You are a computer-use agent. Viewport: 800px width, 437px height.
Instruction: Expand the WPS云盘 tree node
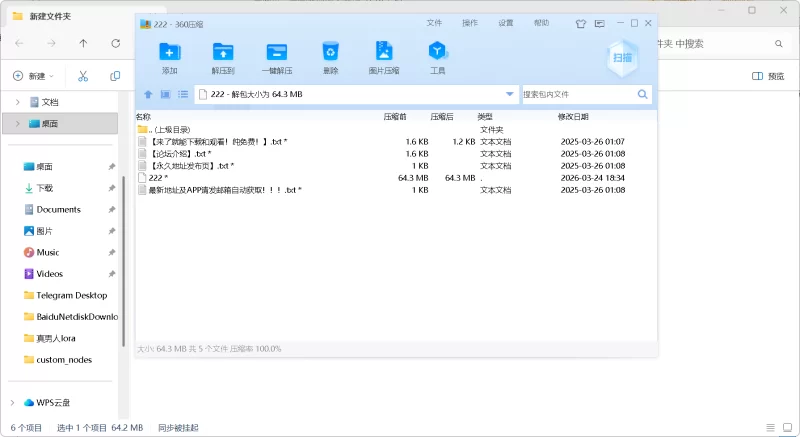(x=13, y=402)
